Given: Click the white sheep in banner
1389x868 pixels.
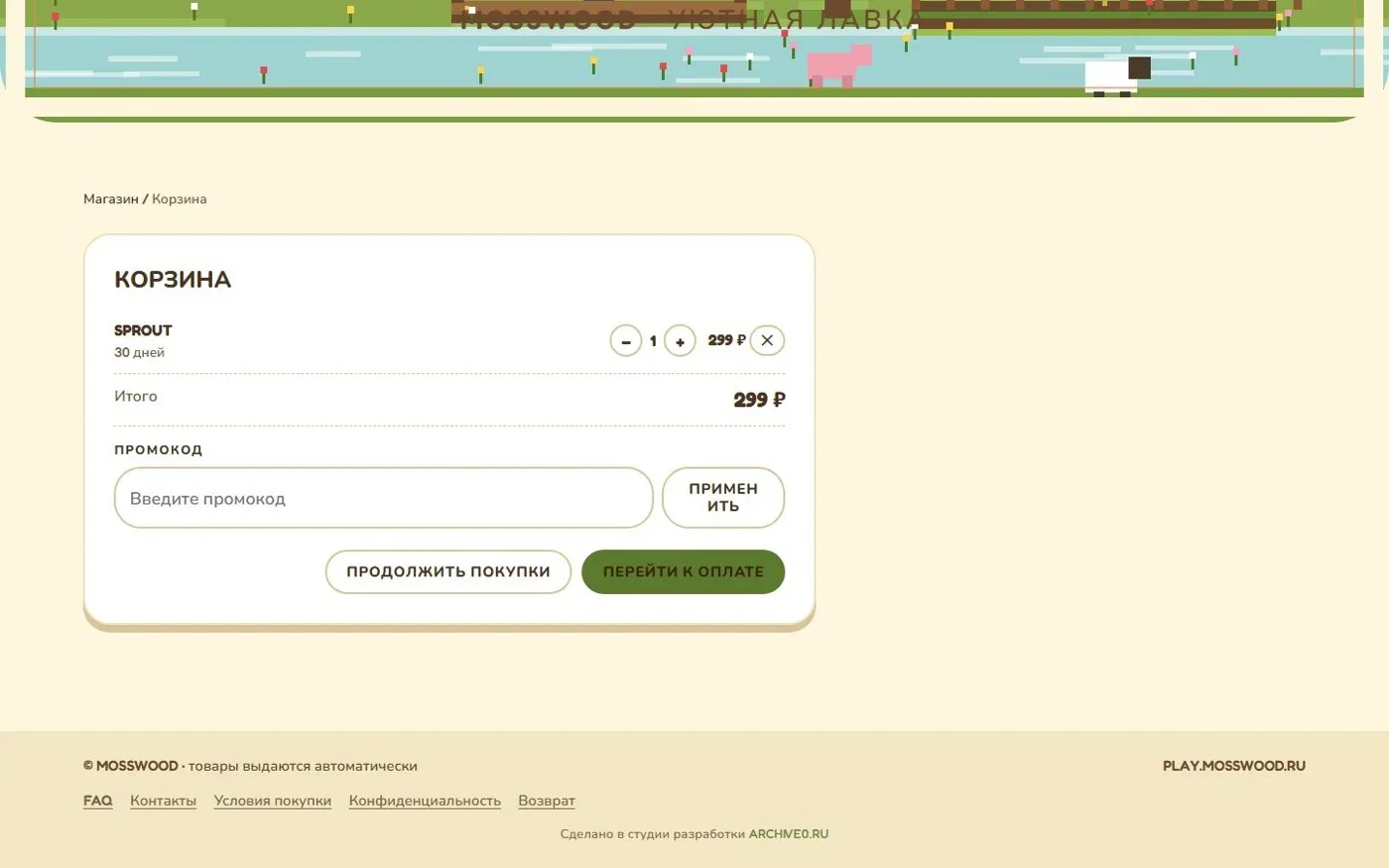Looking at the screenshot, I should (x=1117, y=76).
